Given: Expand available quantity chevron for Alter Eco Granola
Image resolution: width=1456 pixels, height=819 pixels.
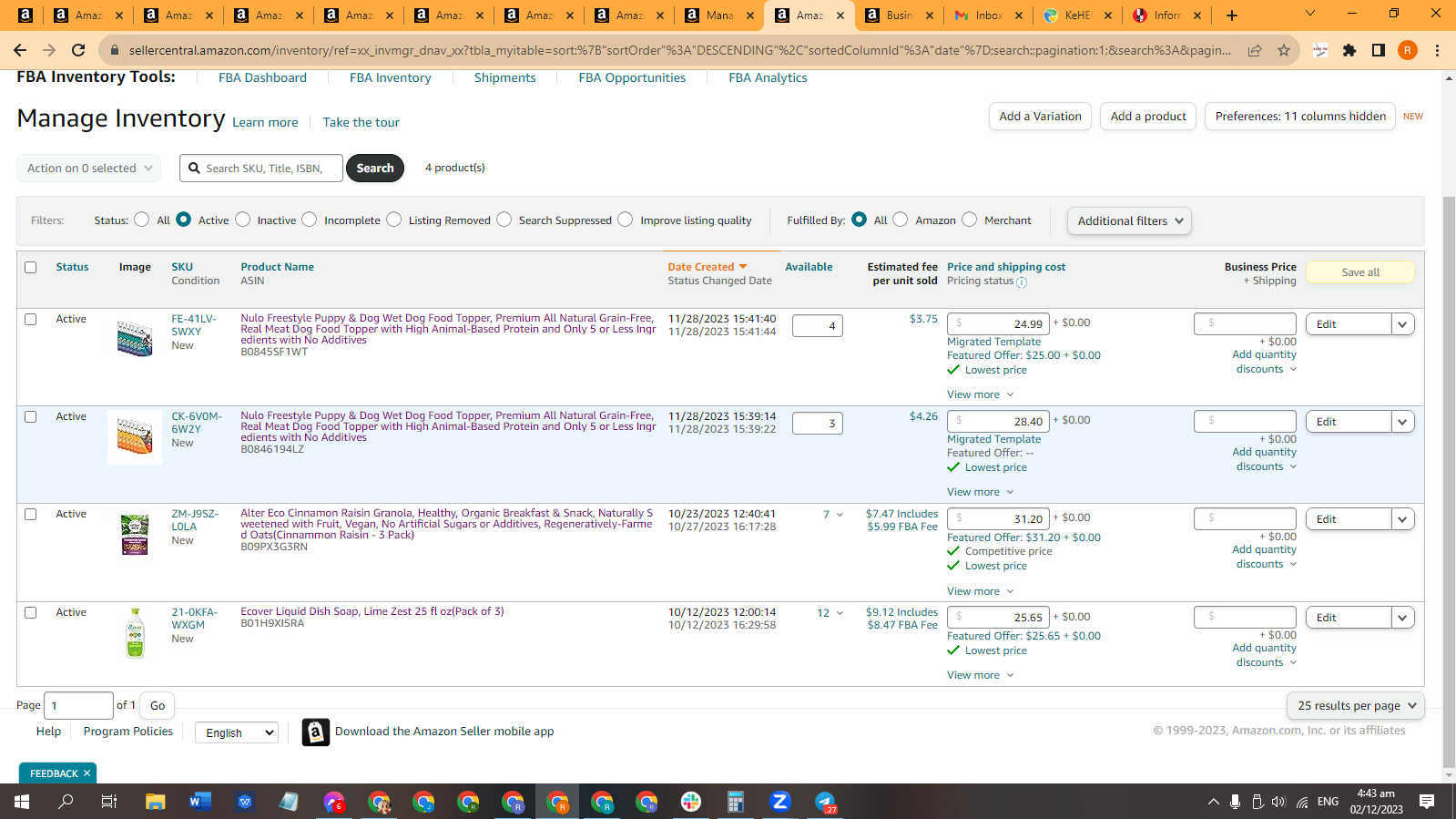Looking at the screenshot, I should [x=840, y=515].
